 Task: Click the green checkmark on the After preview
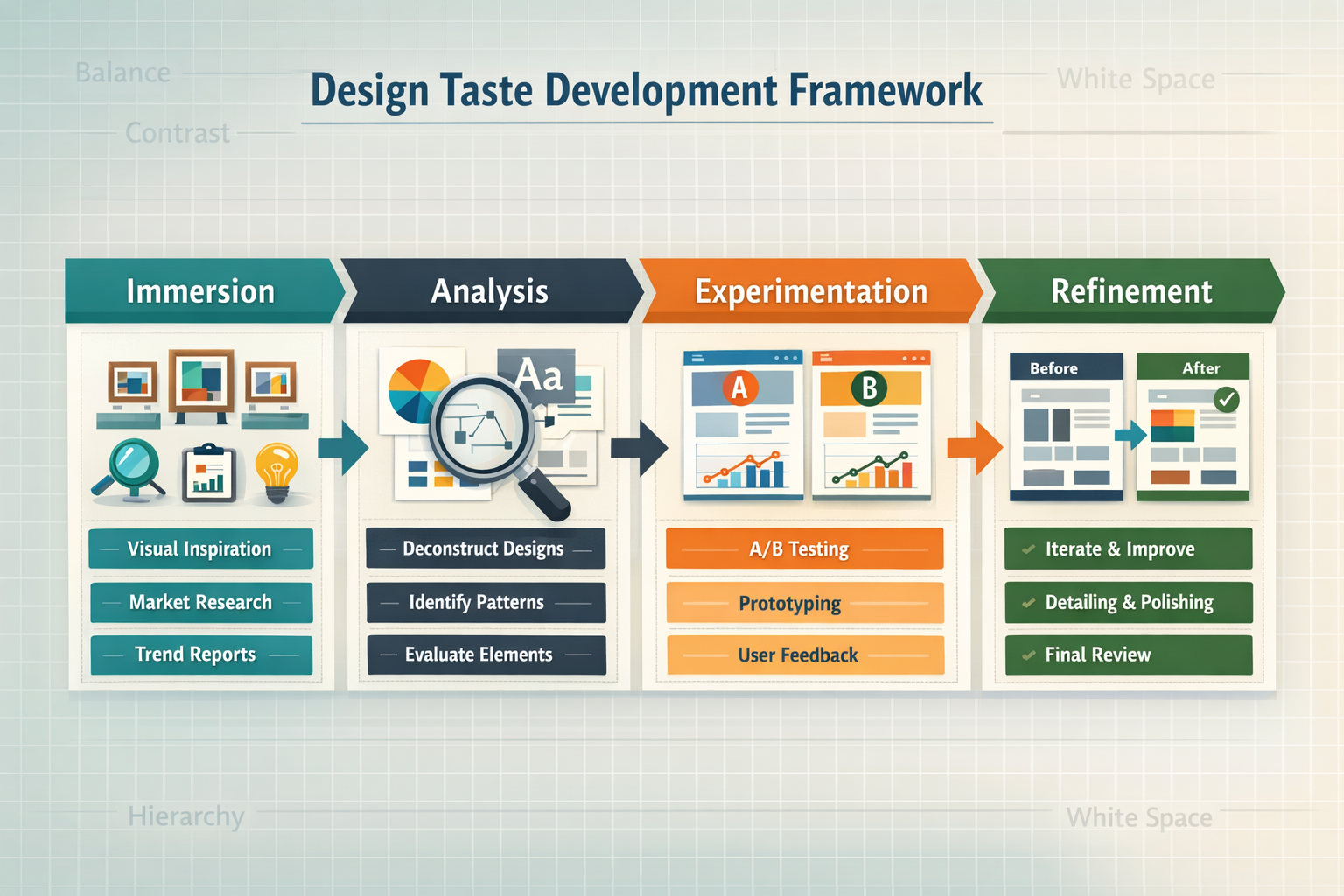(x=1225, y=398)
